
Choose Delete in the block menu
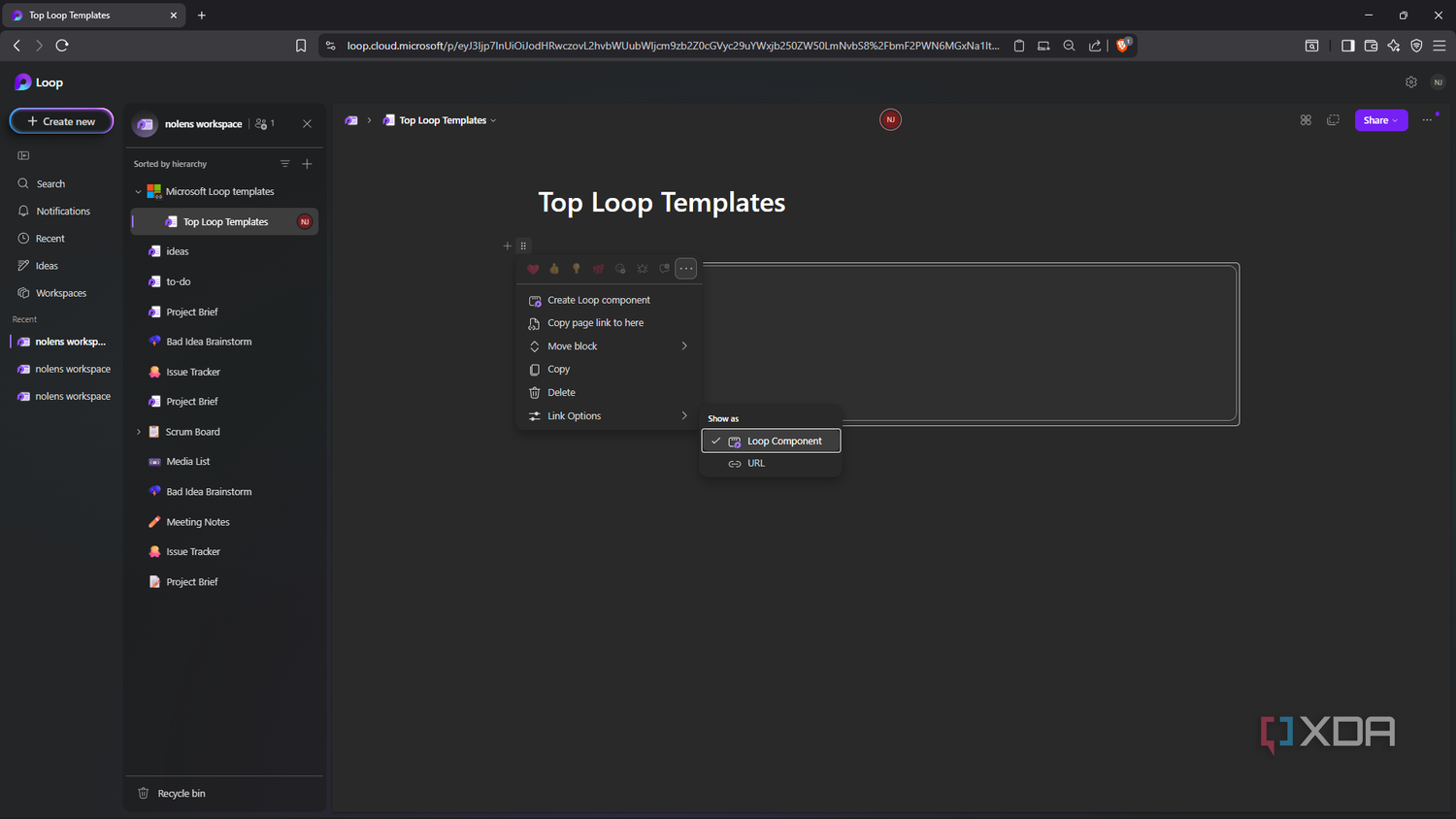coord(608,393)
